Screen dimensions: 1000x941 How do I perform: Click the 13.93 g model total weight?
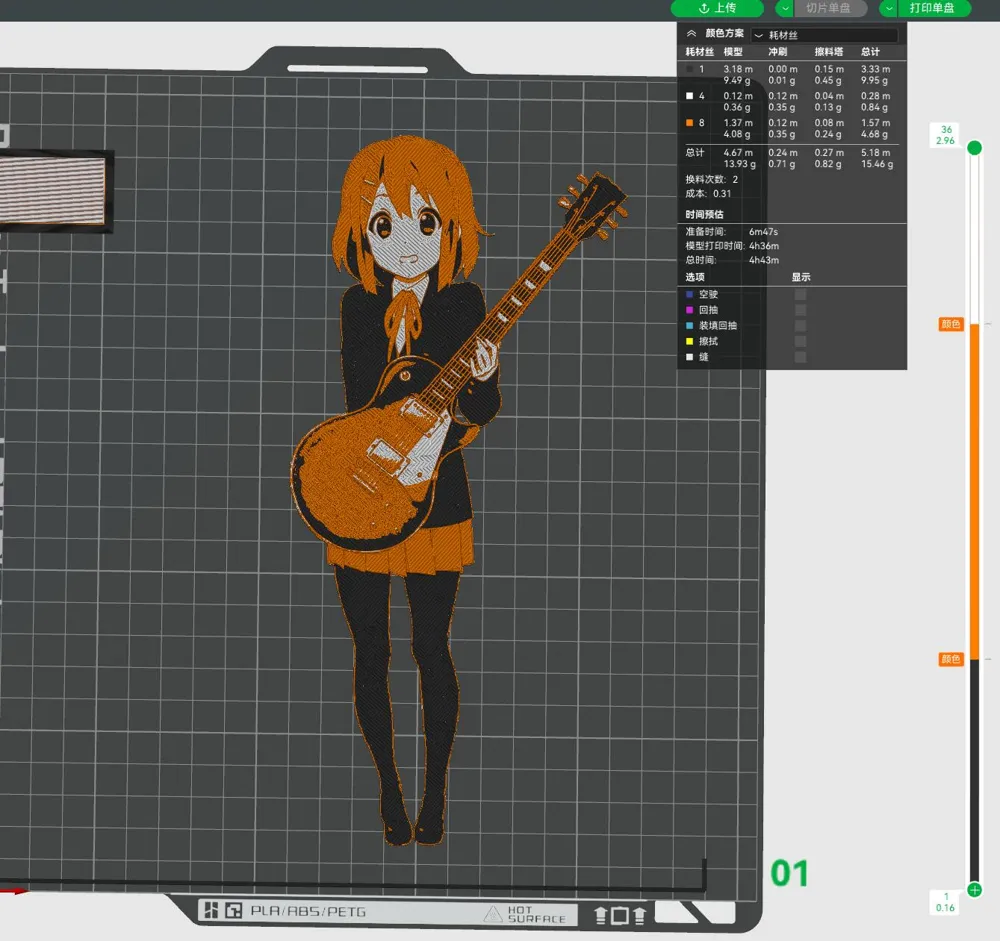coord(740,164)
